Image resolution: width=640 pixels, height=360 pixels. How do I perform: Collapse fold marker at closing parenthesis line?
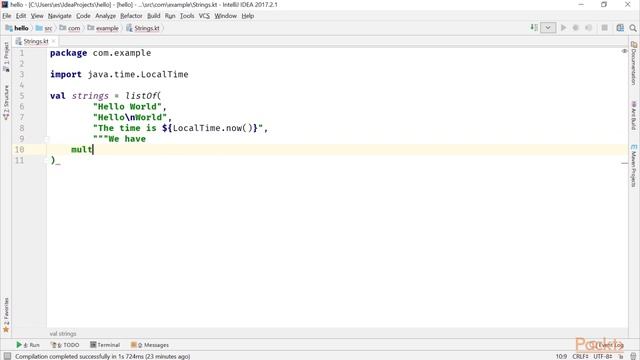[x=47, y=160]
